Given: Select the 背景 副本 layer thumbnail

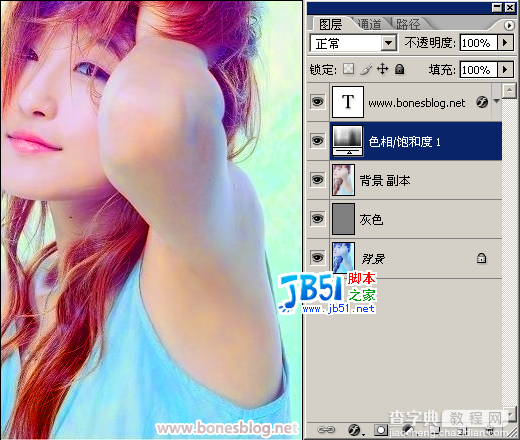Looking at the screenshot, I should click(x=343, y=180).
